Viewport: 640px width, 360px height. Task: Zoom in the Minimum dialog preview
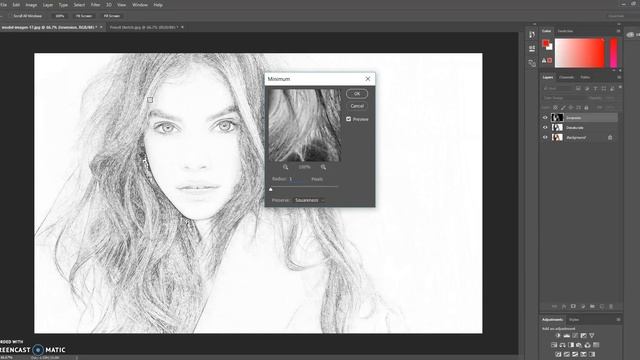(323, 167)
